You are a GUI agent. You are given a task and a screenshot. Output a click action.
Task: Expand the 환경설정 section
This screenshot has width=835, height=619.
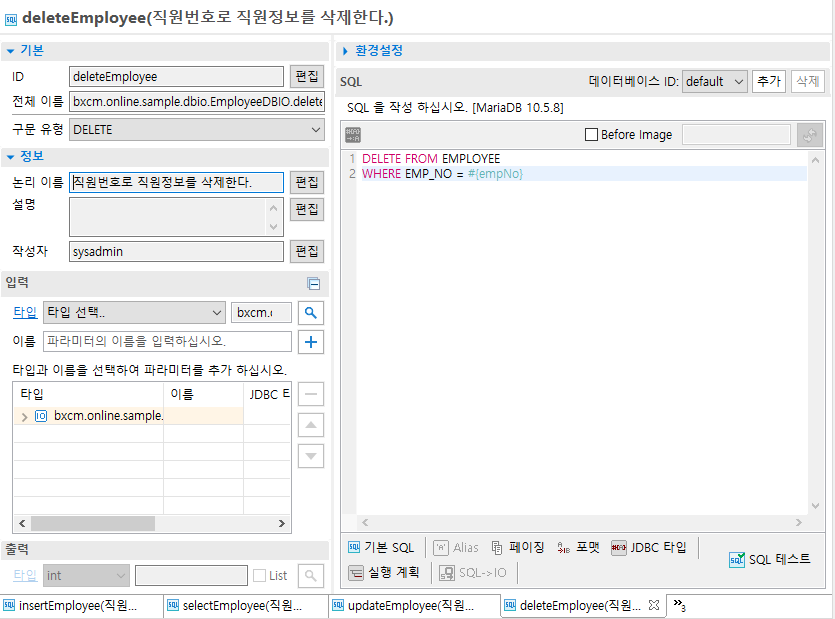click(x=345, y=51)
